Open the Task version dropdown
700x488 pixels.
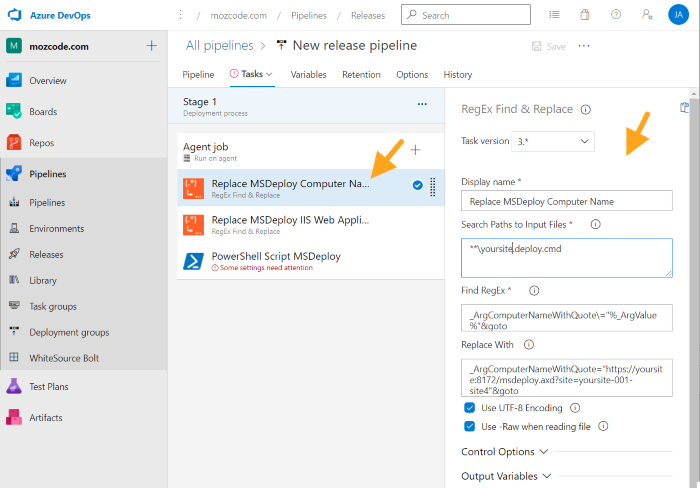click(x=553, y=142)
